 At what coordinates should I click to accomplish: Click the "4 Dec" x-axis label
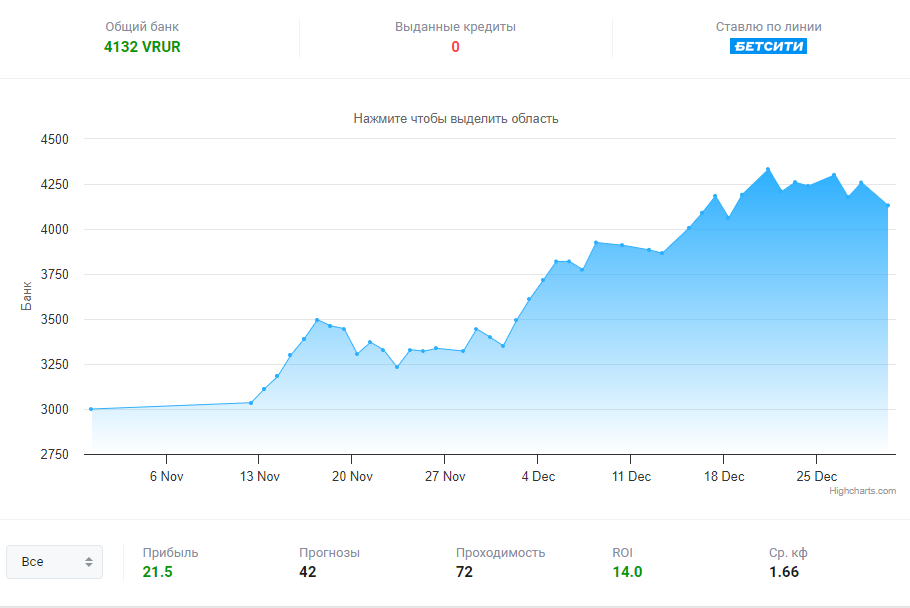pyautogui.click(x=537, y=476)
